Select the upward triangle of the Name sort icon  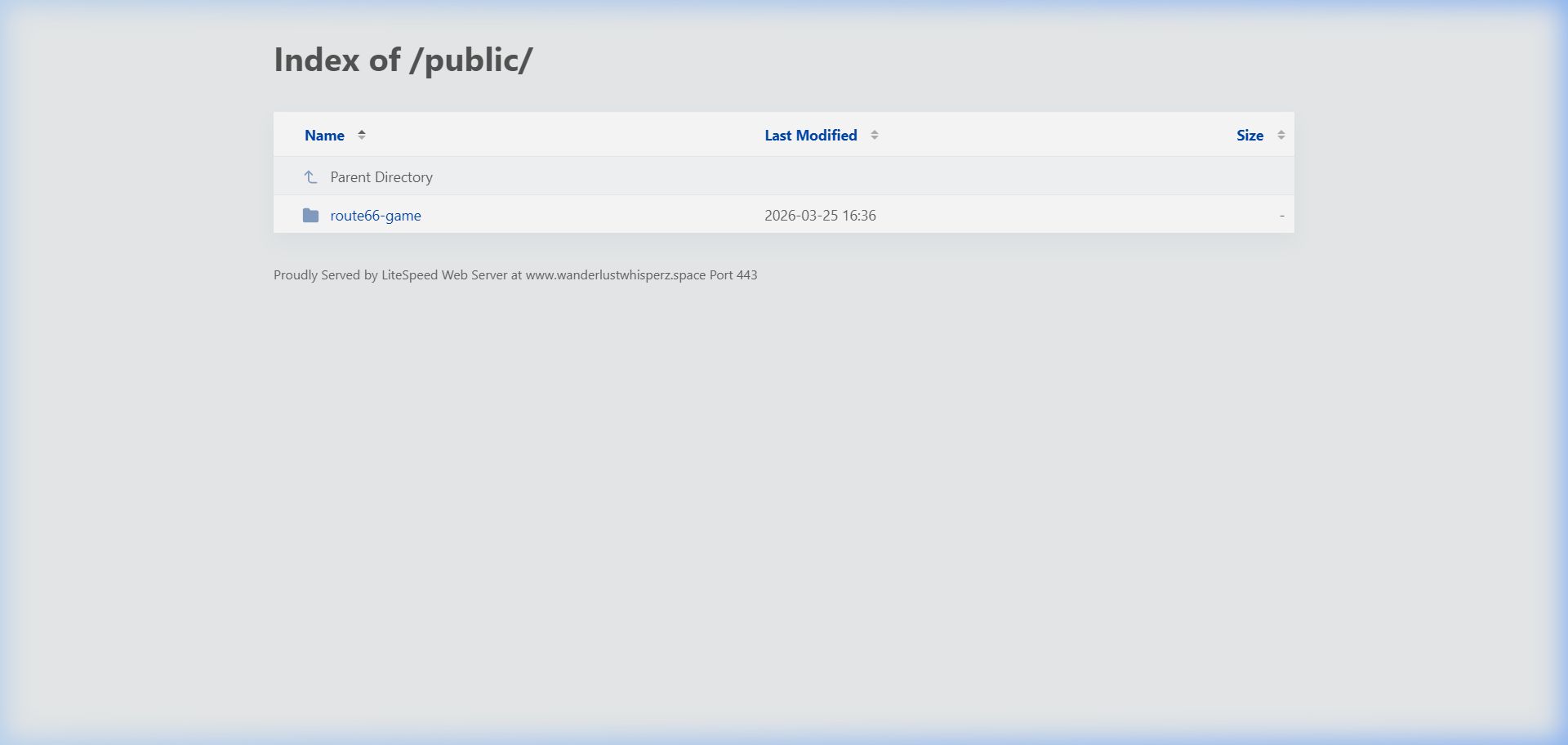click(361, 132)
